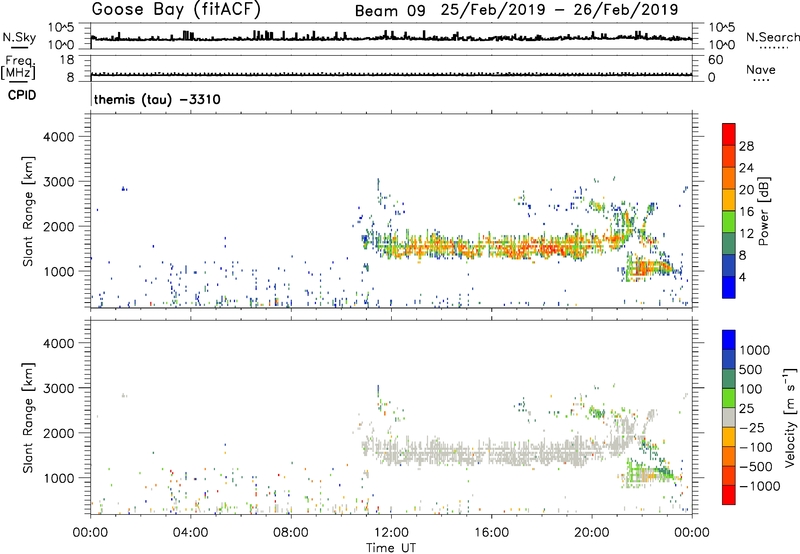Click the "16:00" time tick label
Viewport: 800px width, 554px height.
491,532
